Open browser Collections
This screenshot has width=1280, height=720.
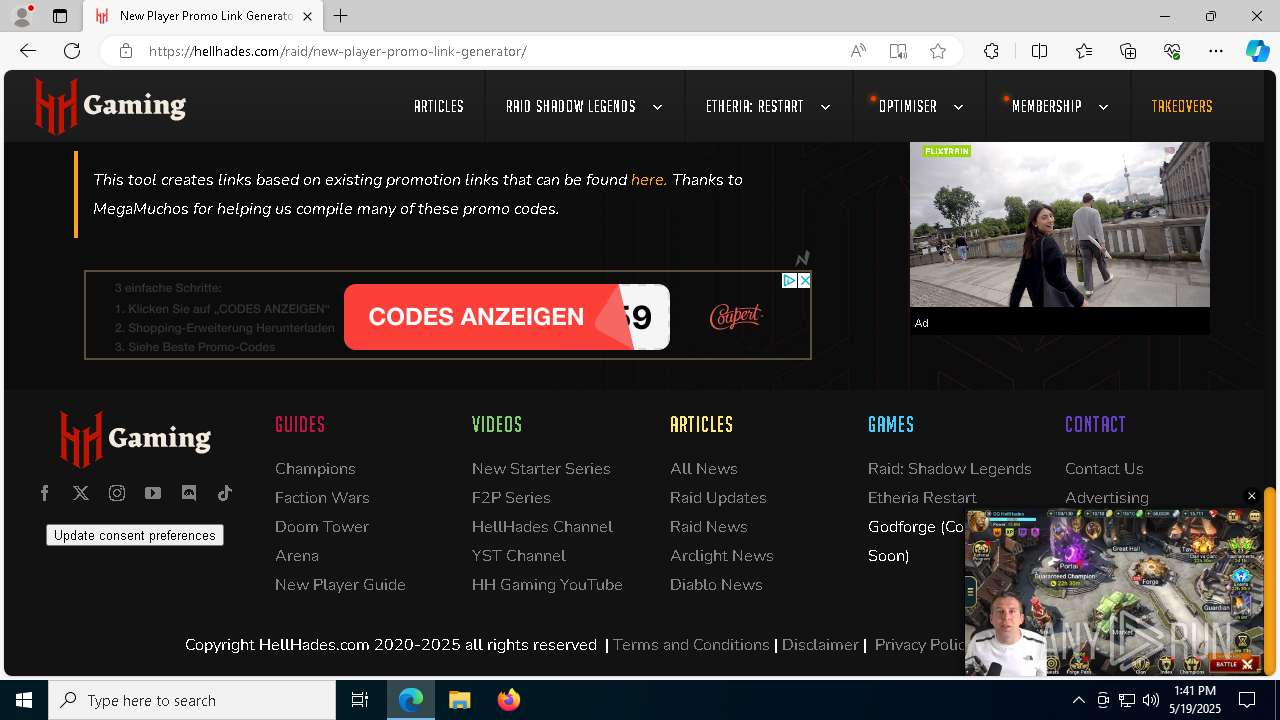click(x=1128, y=51)
